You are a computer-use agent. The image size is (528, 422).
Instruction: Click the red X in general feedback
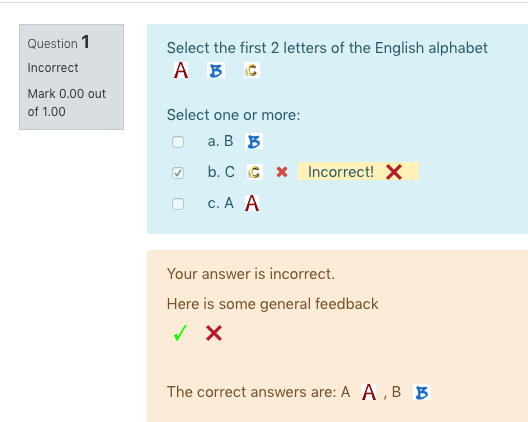click(x=214, y=333)
